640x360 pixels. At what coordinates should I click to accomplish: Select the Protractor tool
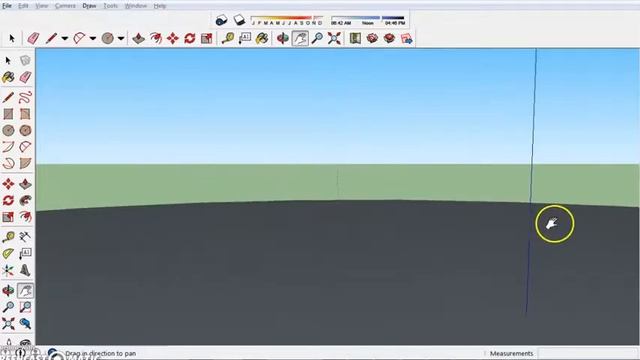point(8,253)
